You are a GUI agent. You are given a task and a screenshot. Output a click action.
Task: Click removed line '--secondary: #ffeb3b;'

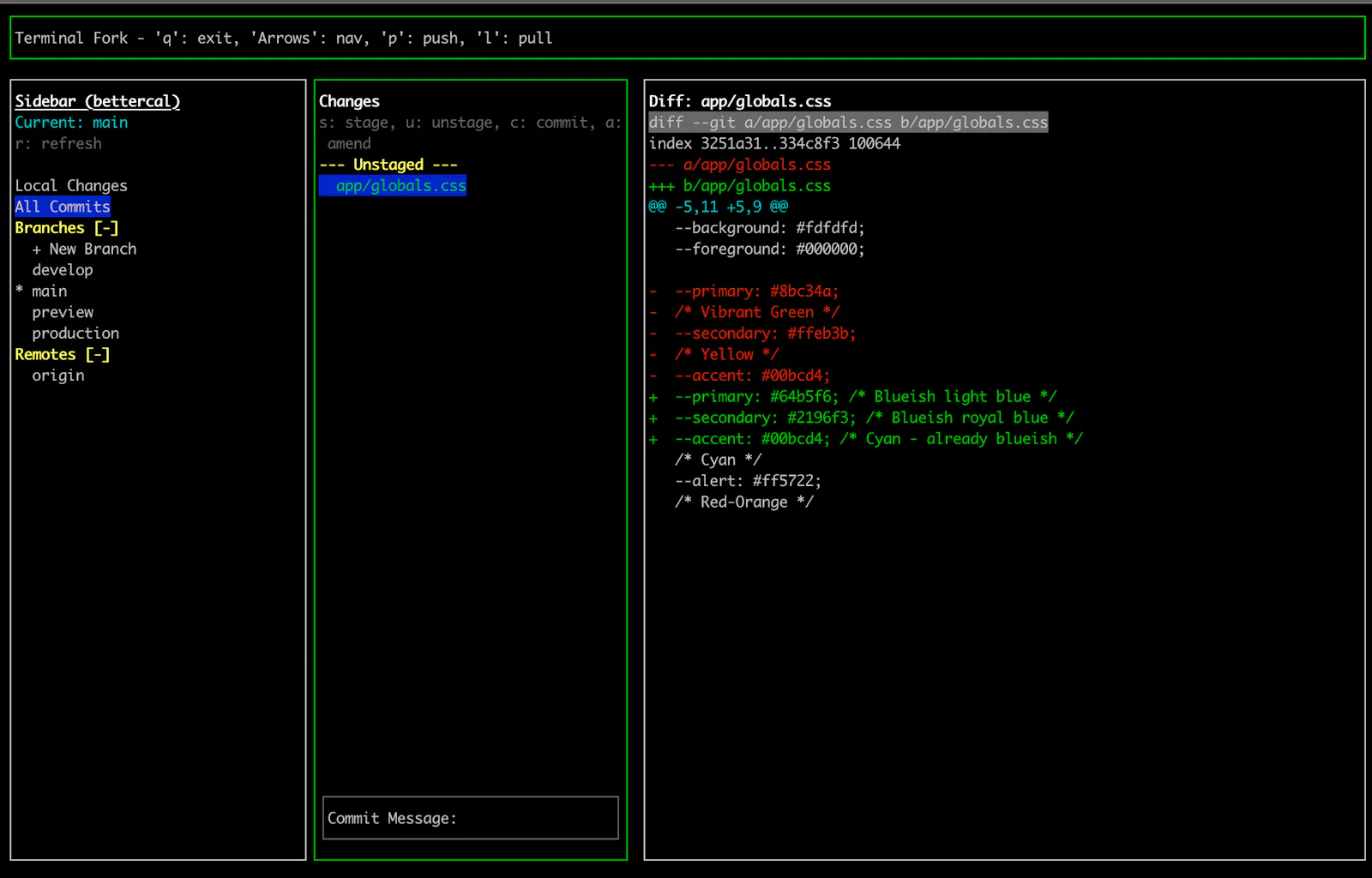click(x=753, y=334)
